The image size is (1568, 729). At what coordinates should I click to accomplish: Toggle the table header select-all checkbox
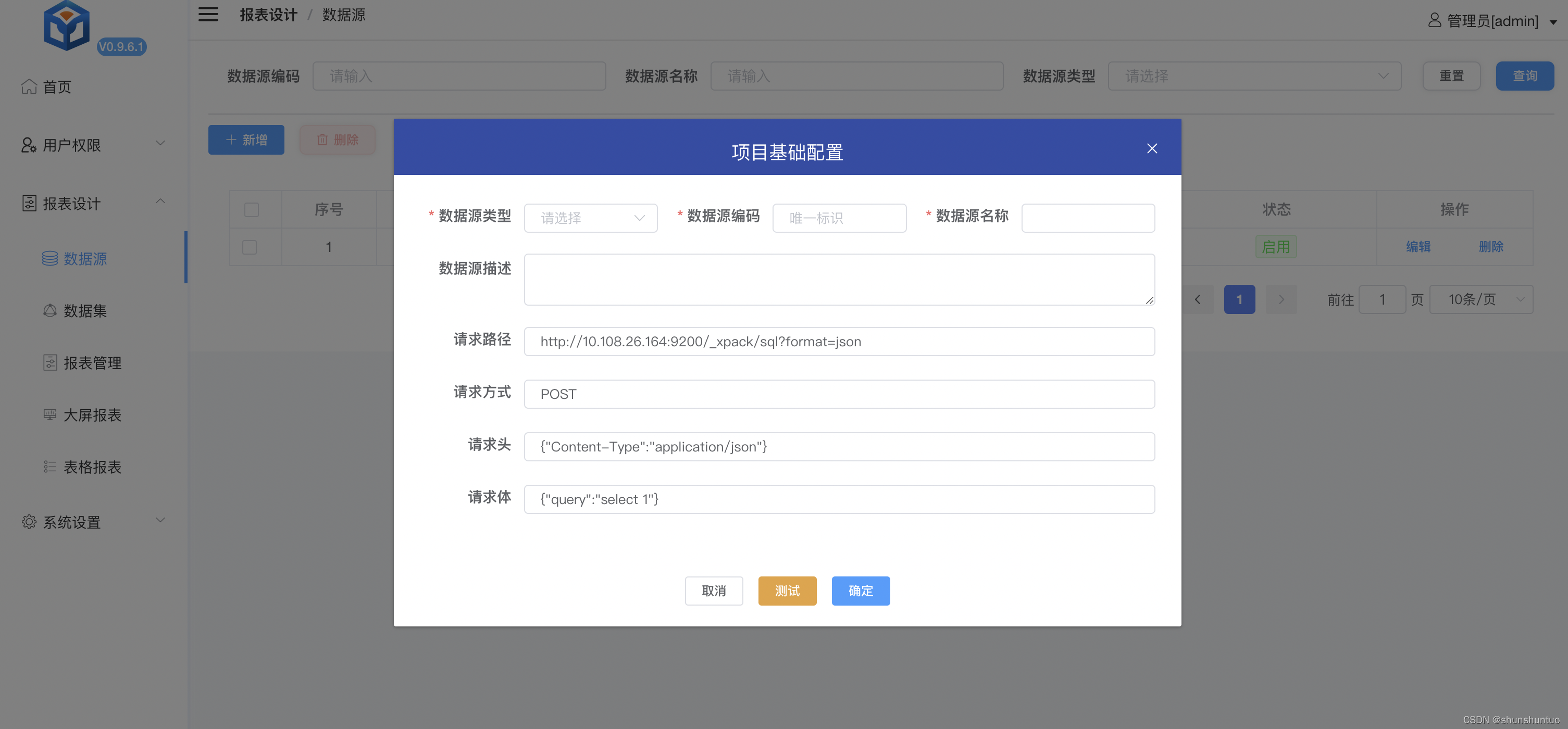252,210
